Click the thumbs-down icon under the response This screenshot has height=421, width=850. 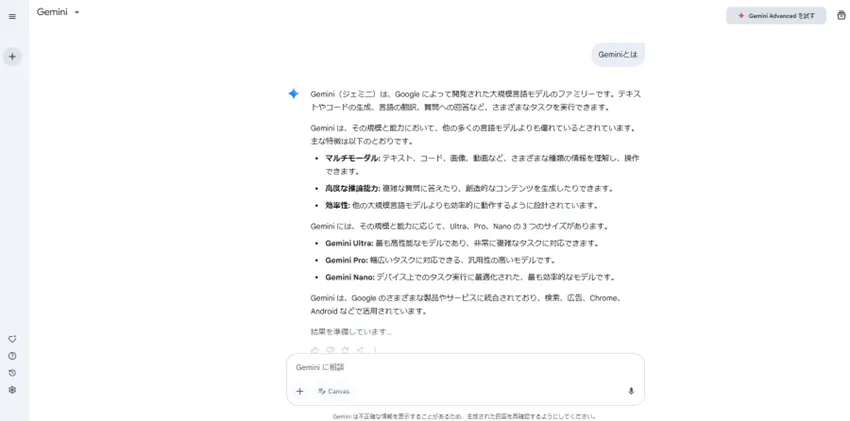click(x=330, y=350)
